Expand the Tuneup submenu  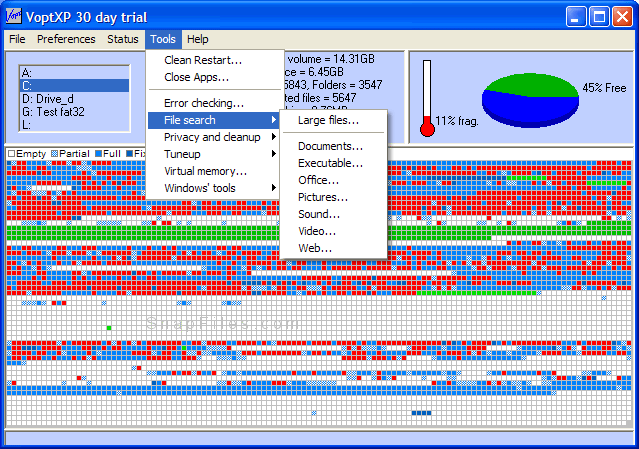(x=213, y=154)
